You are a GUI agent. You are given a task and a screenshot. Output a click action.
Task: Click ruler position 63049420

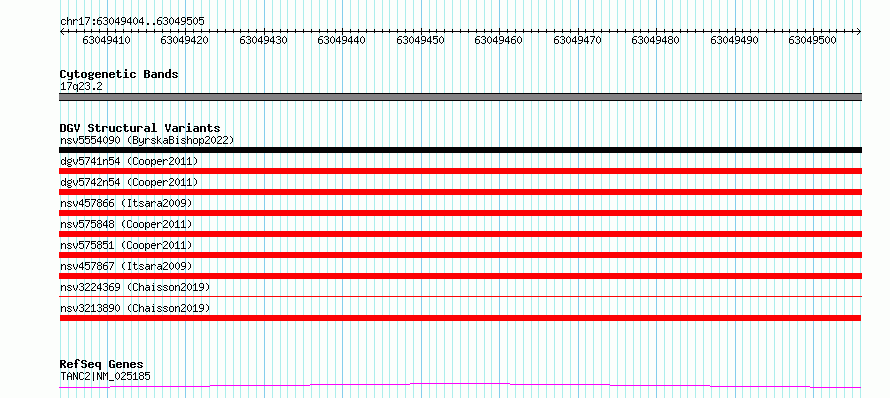pyautogui.click(x=185, y=40)
